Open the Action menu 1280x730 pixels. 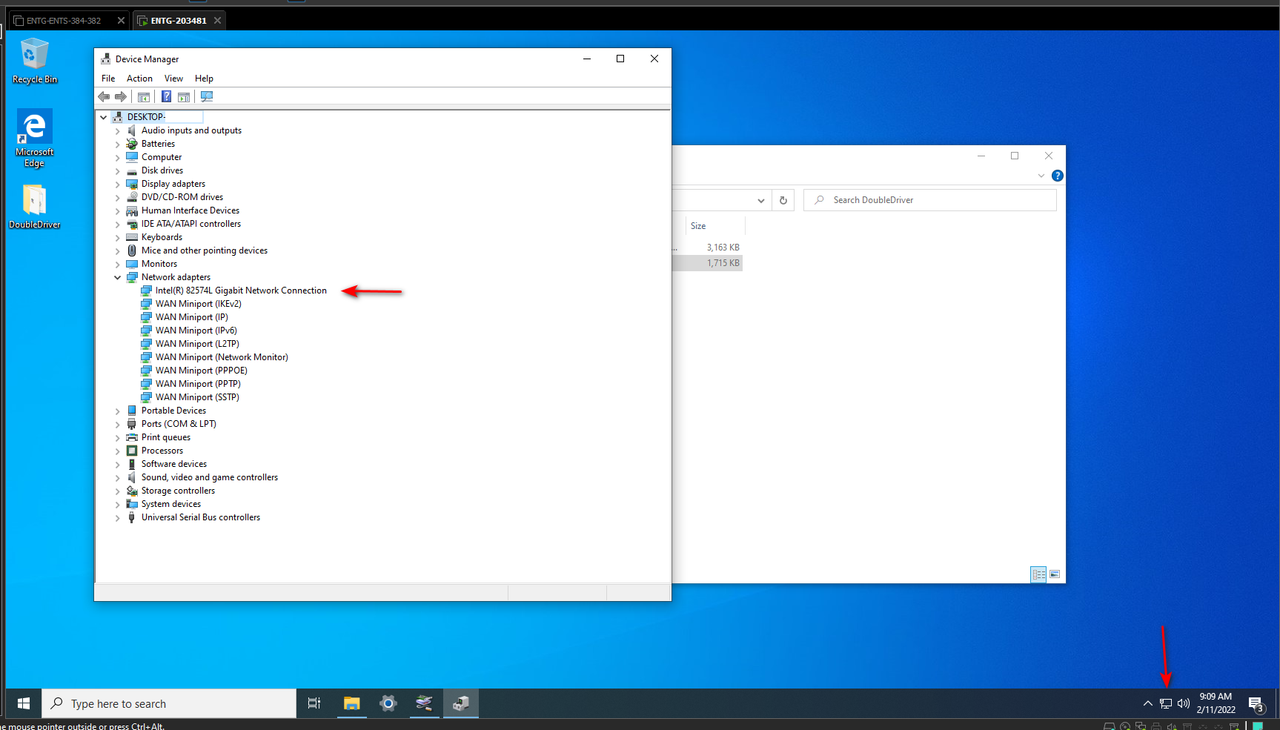pos(139,78)
